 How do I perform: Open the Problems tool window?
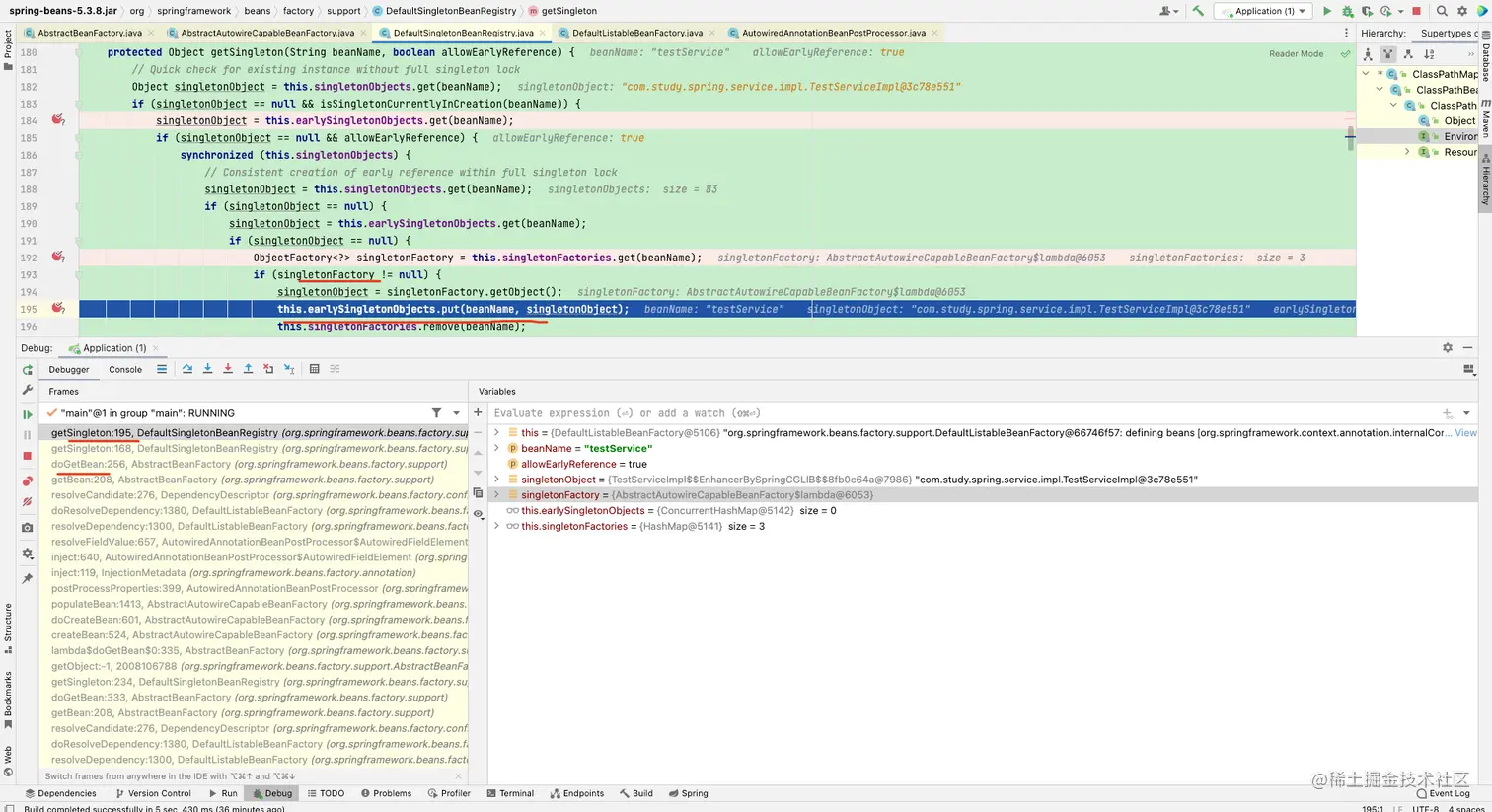pyautogui.click(x=386, y=793)
